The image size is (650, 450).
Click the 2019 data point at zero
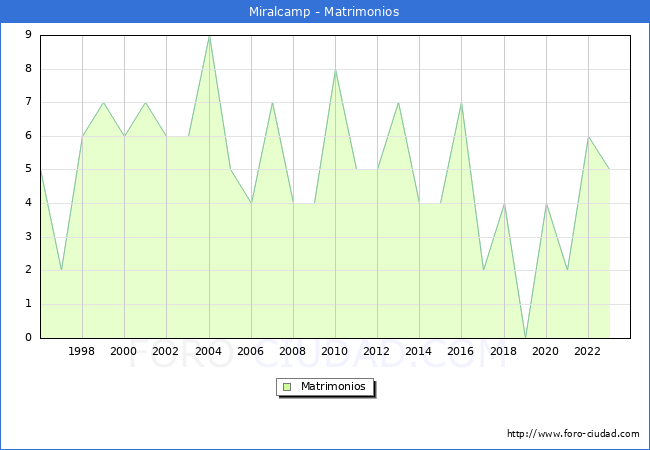click(525, 337)
